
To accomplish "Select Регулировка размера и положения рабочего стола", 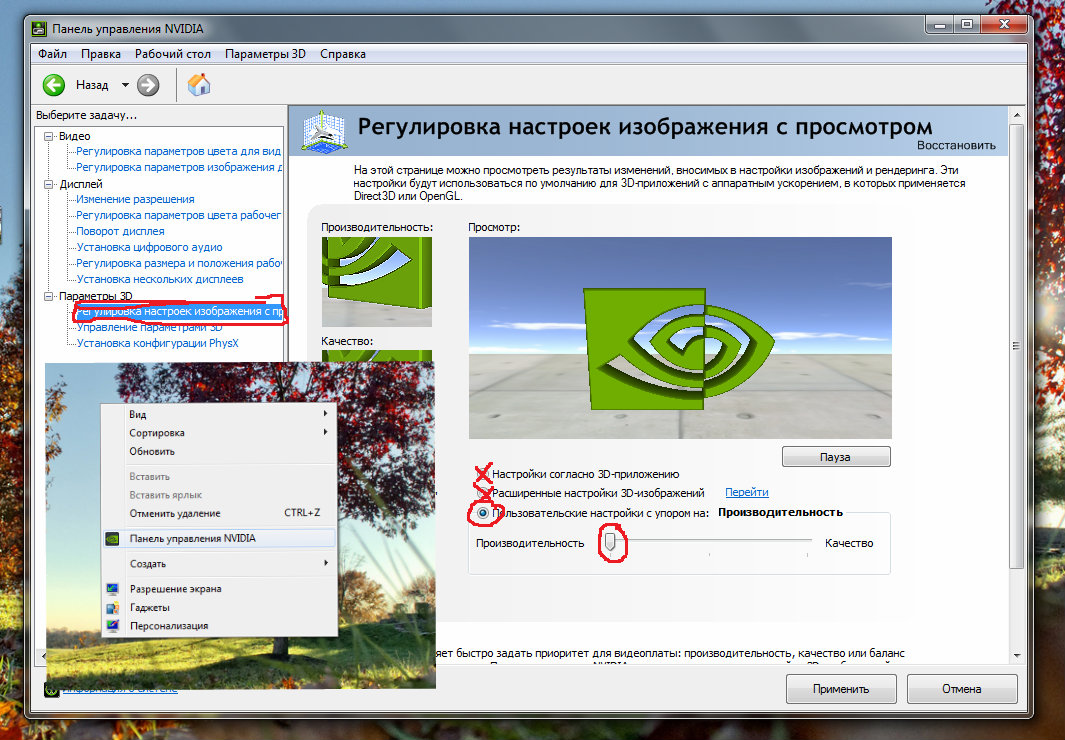I will (179, 263).
